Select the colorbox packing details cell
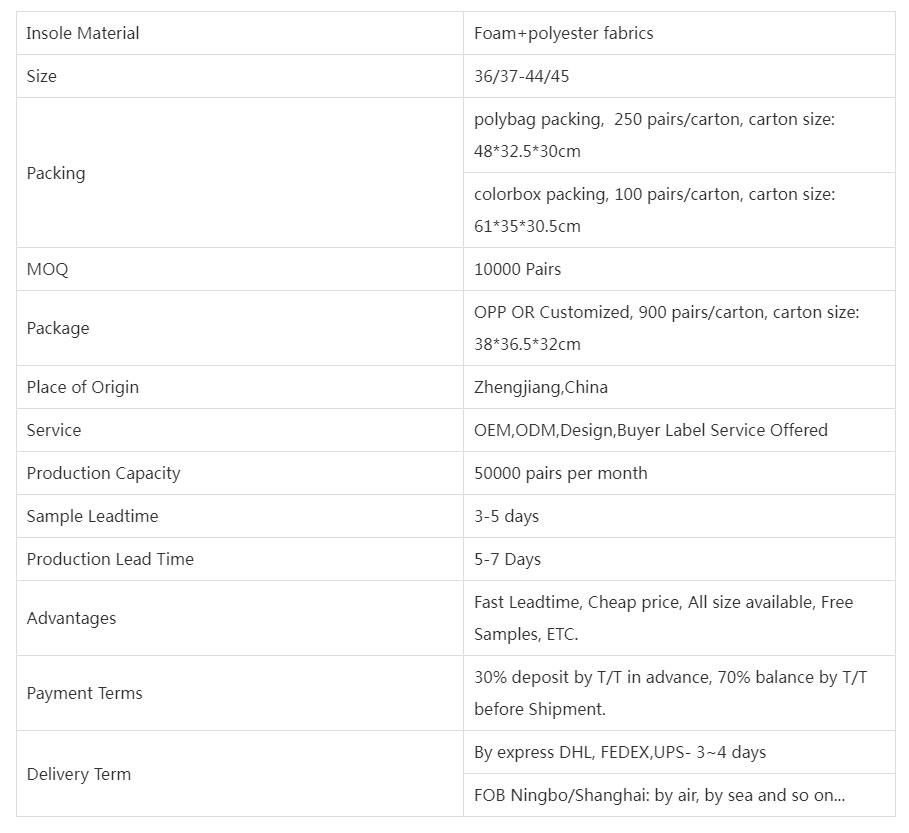909x833 pixels. click(654, 210)
